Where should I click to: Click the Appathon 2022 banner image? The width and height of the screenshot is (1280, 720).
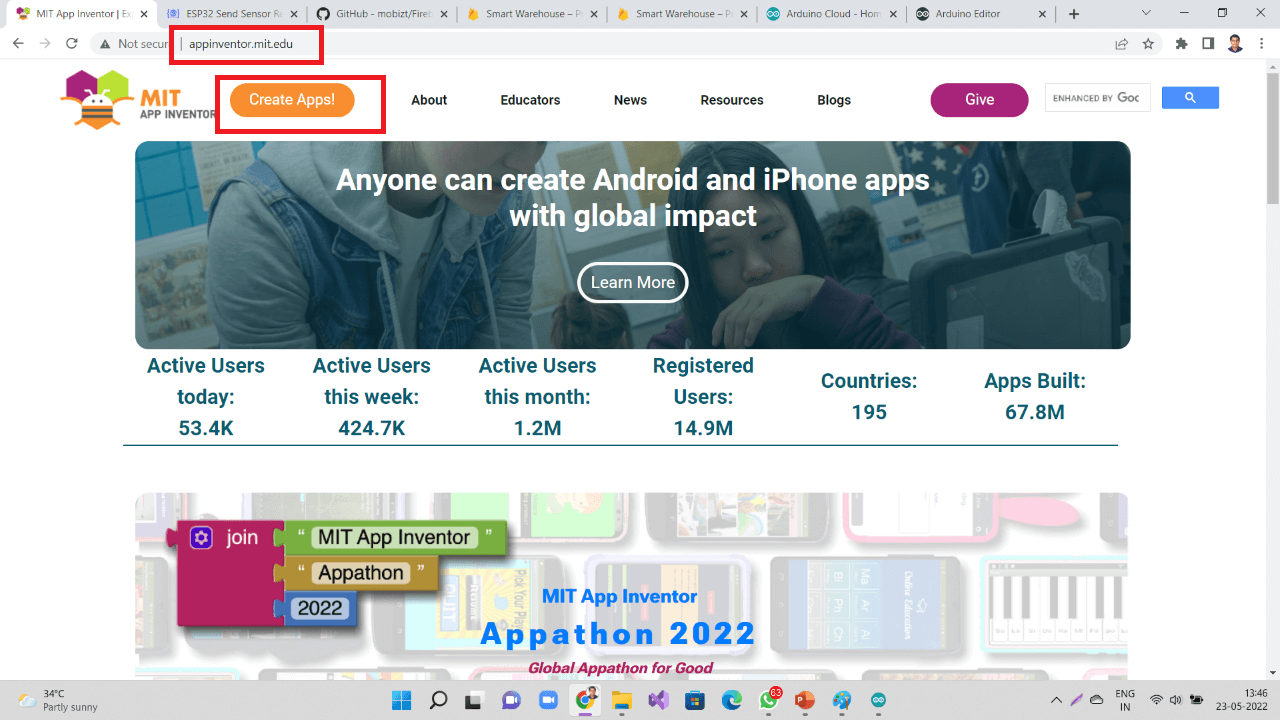tap(632, 586)
